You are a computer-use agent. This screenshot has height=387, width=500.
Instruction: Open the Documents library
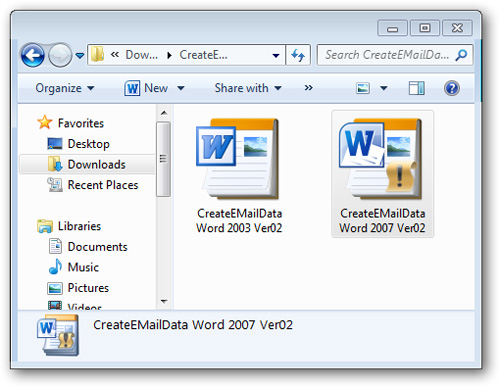point(97,247)
